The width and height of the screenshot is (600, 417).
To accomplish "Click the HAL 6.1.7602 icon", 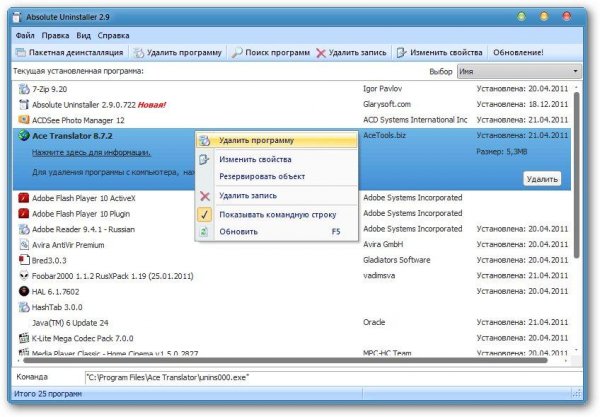I will point(24,291).
